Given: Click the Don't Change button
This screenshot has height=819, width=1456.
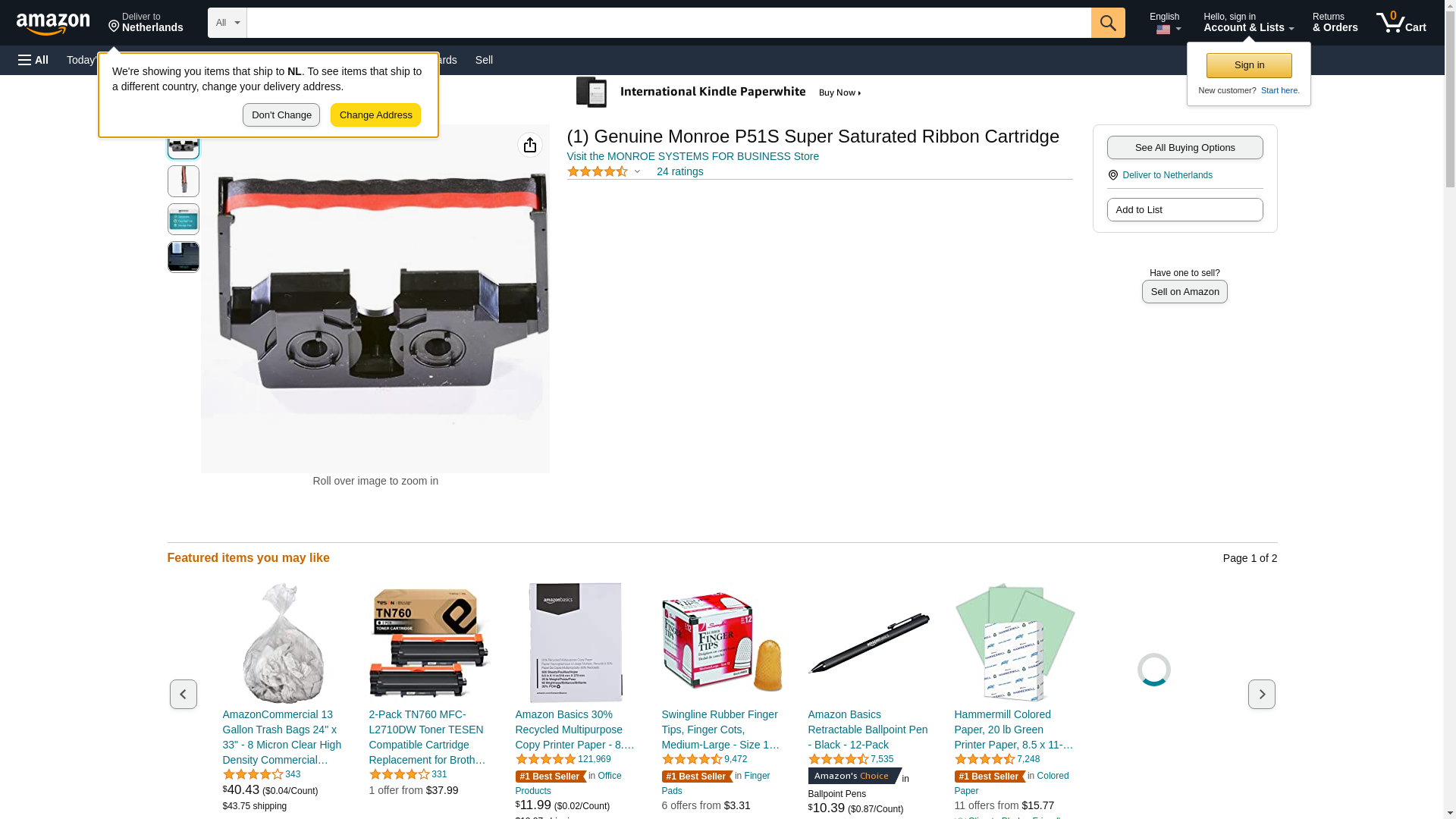Looking at the screenshot, I should pos(281,115).
